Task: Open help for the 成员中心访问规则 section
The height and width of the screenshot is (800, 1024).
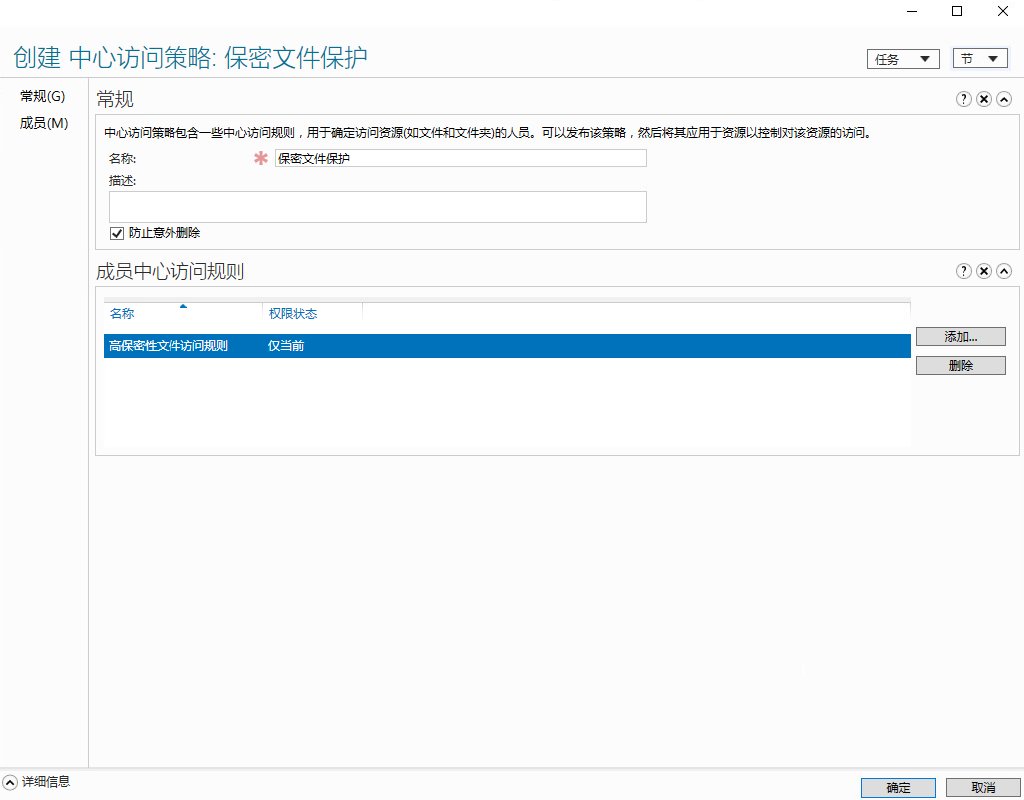Action: pos(963,270)
